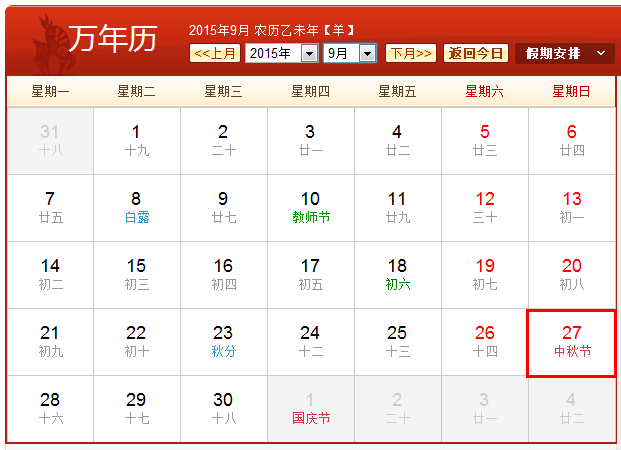621x450 pixels.
Task: Select September 10 教师节 day
Action: click(311, 208)
